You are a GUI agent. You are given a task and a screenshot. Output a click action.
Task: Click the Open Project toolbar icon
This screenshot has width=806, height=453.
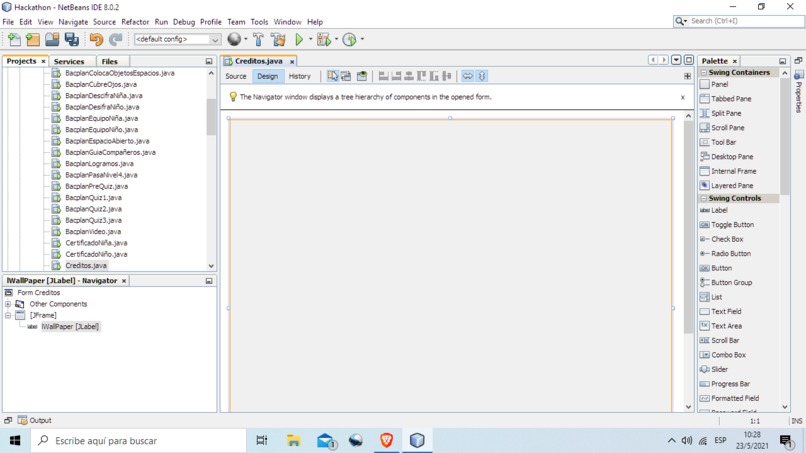pyautogui.click(x=52, y=39)
